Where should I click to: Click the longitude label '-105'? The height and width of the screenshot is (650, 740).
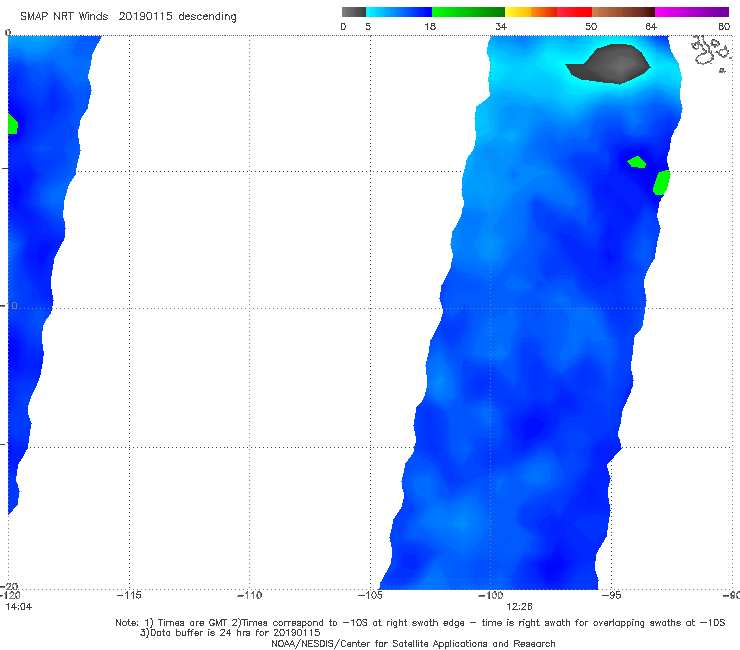(370, 595)
